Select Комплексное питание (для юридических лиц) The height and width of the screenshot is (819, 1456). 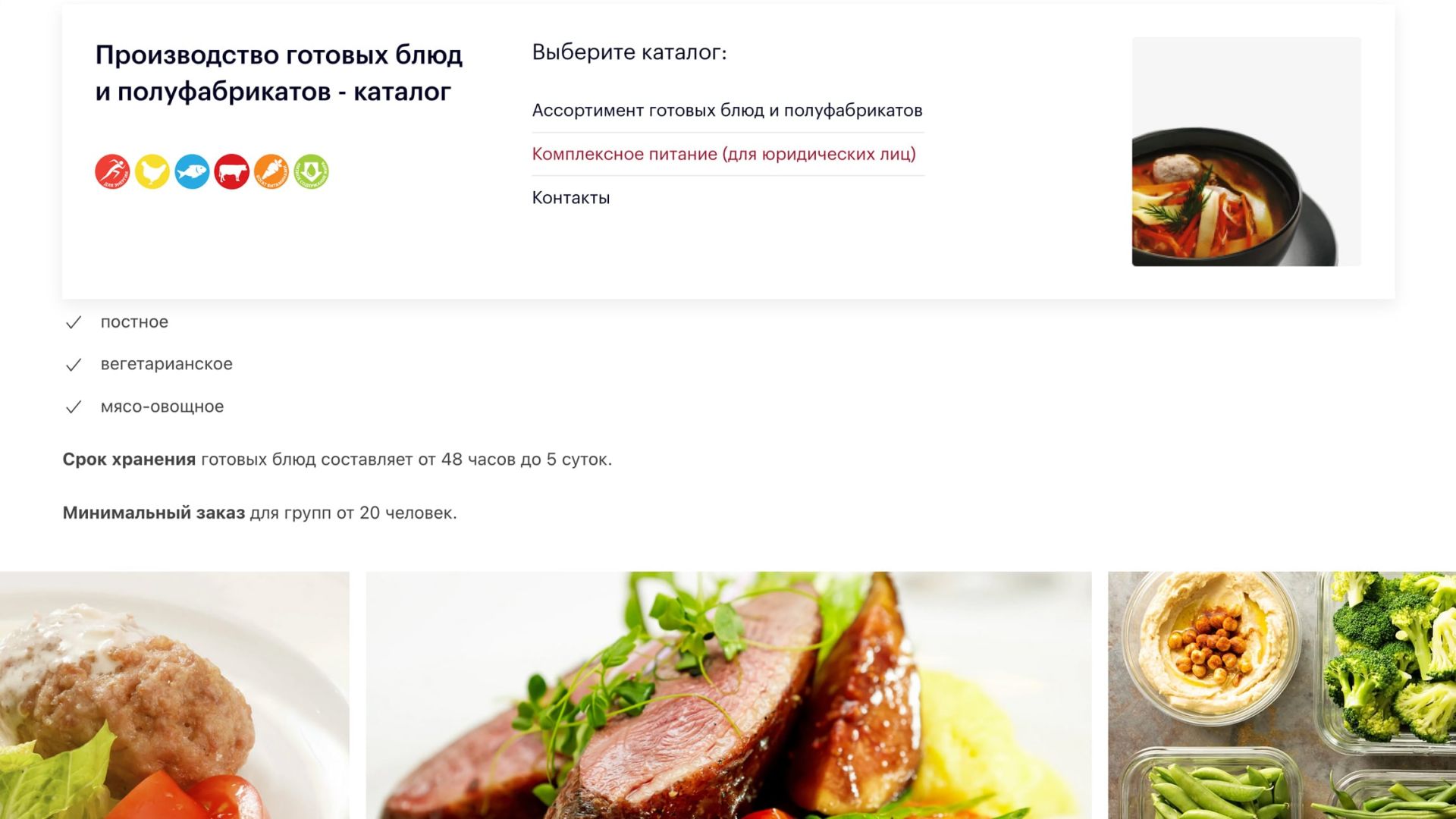tap(724, 154)
